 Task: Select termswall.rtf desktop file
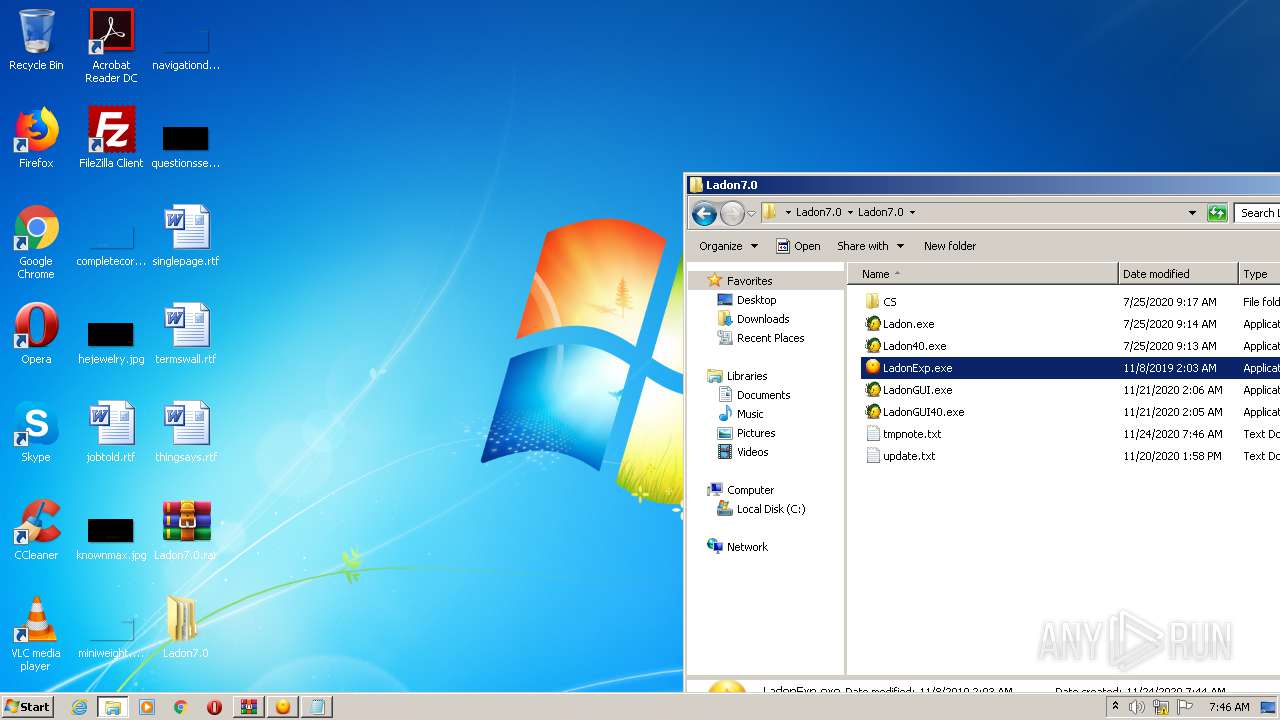point(186,334)
